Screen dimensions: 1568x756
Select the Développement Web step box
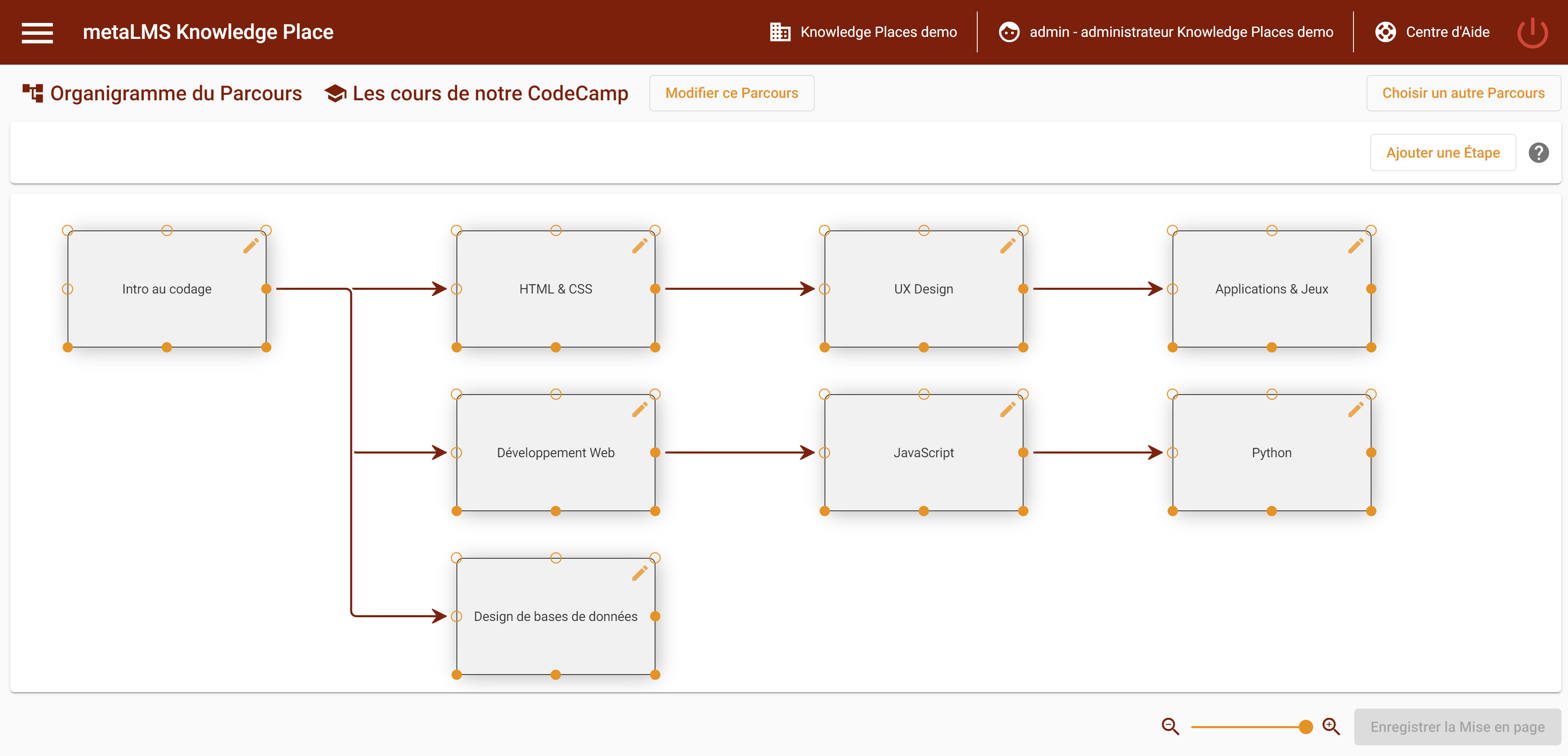click(555, 453)
